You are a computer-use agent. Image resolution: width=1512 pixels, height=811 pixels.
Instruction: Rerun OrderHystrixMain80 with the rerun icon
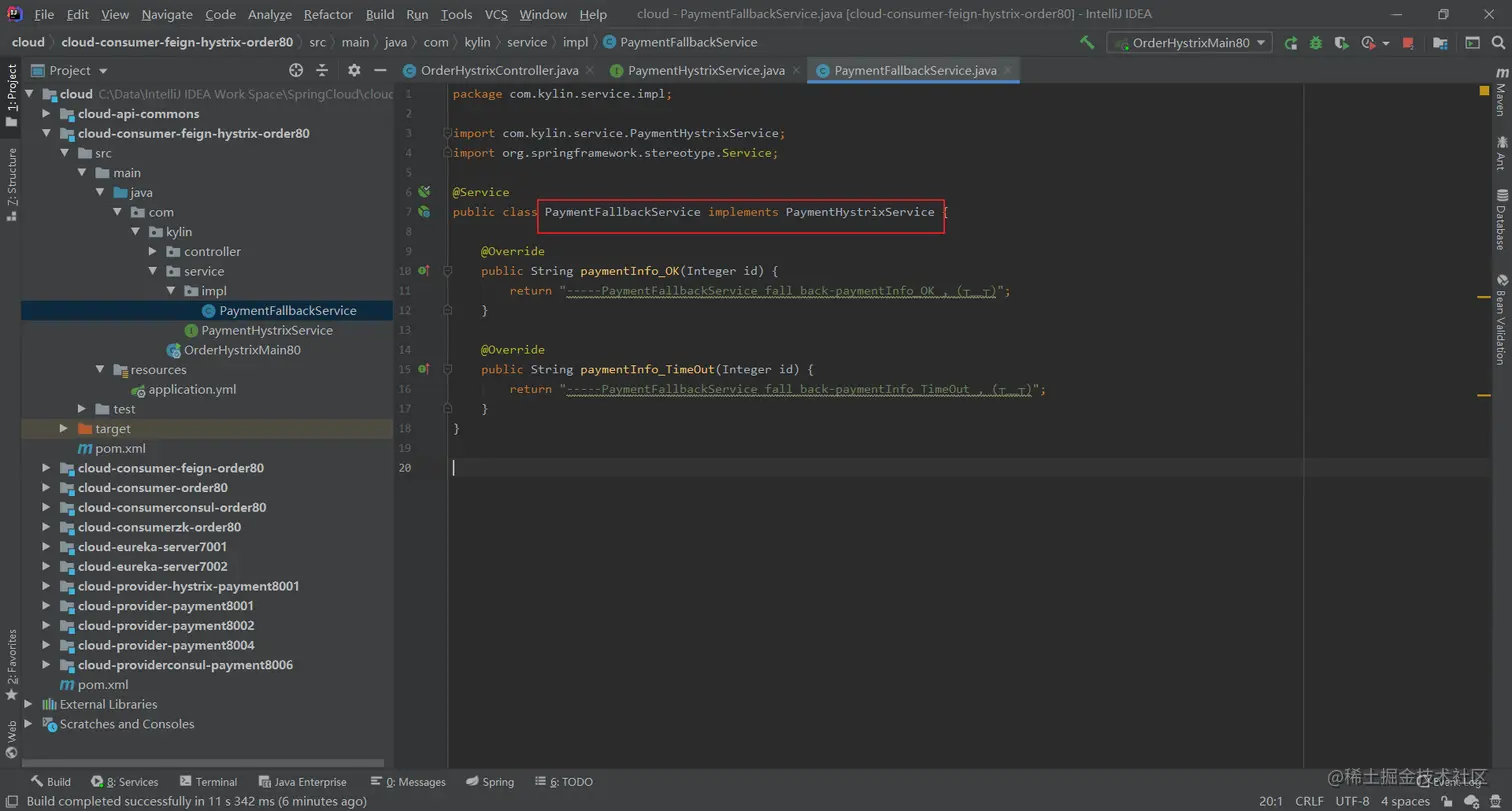tap(1291, 43)
